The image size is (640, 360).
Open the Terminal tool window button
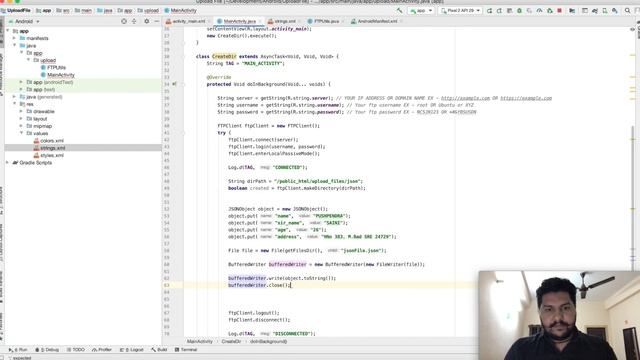coord(186,350)
